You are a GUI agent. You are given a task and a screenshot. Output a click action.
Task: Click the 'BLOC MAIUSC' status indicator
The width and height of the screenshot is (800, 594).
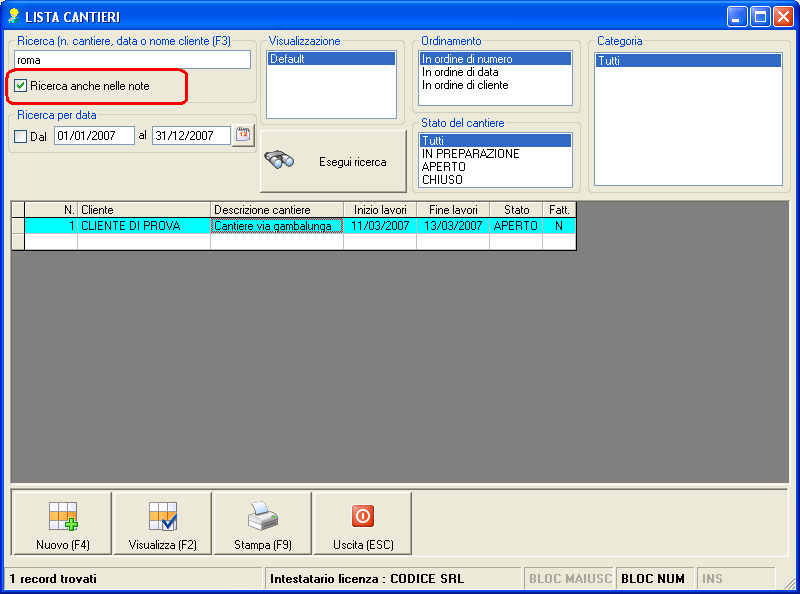(570, 579)
